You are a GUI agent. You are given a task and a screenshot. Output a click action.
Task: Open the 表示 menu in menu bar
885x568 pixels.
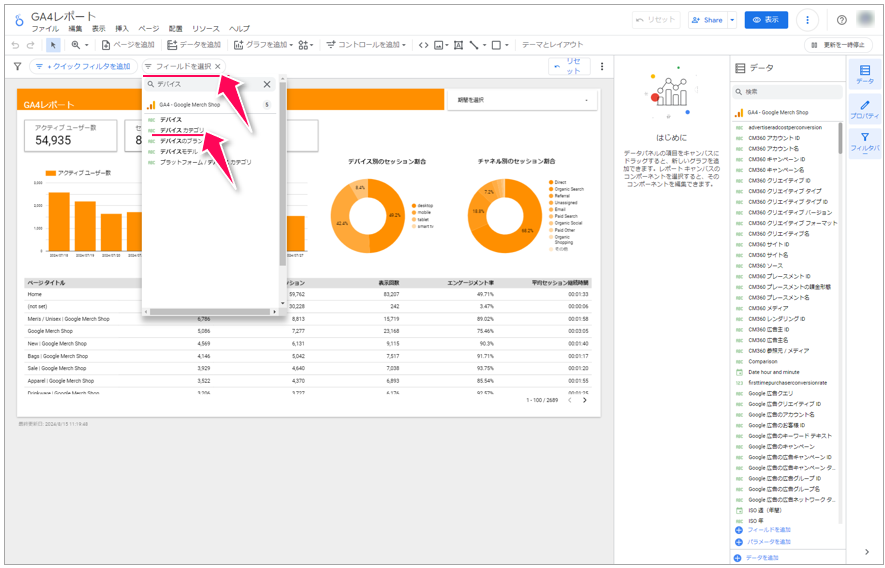[x=99, y=29]
